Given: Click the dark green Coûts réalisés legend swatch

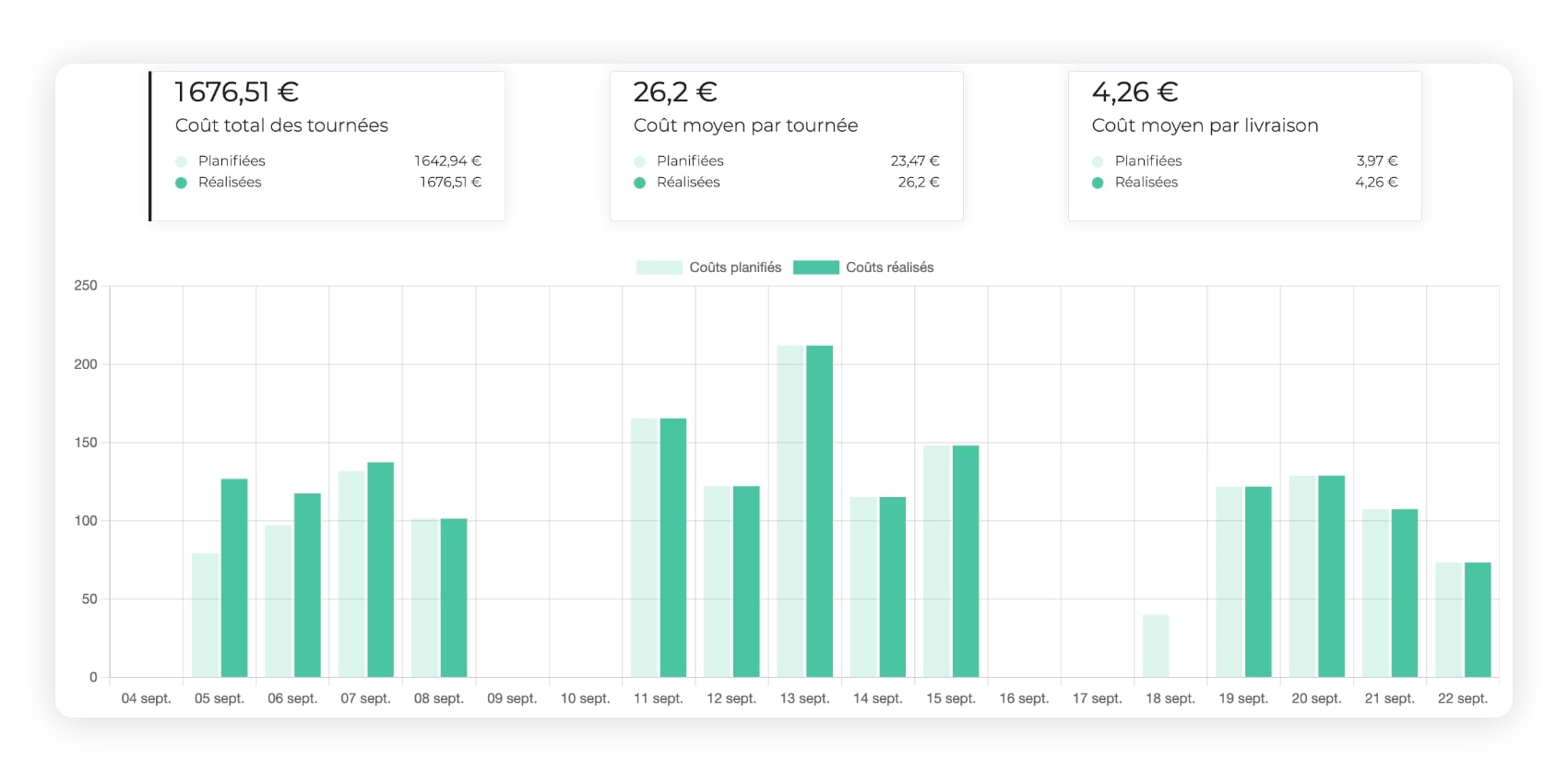Looking at the screenshot, I should click(x=815, y=267).
